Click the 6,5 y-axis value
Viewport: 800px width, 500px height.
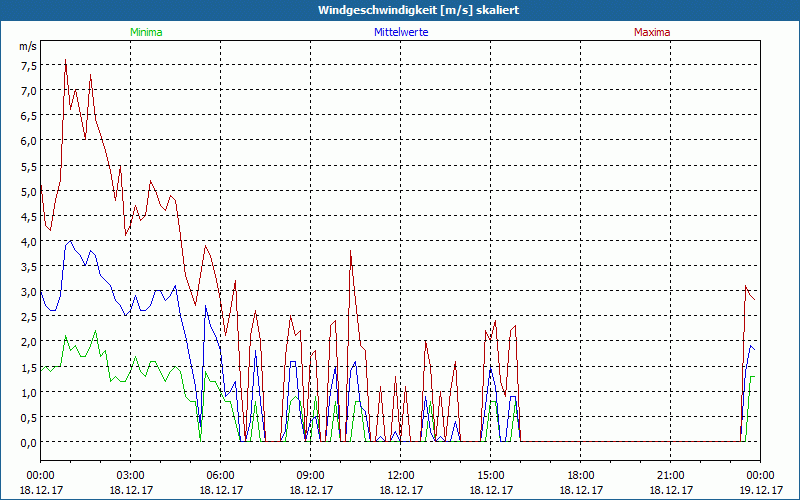tap(29, 116)
